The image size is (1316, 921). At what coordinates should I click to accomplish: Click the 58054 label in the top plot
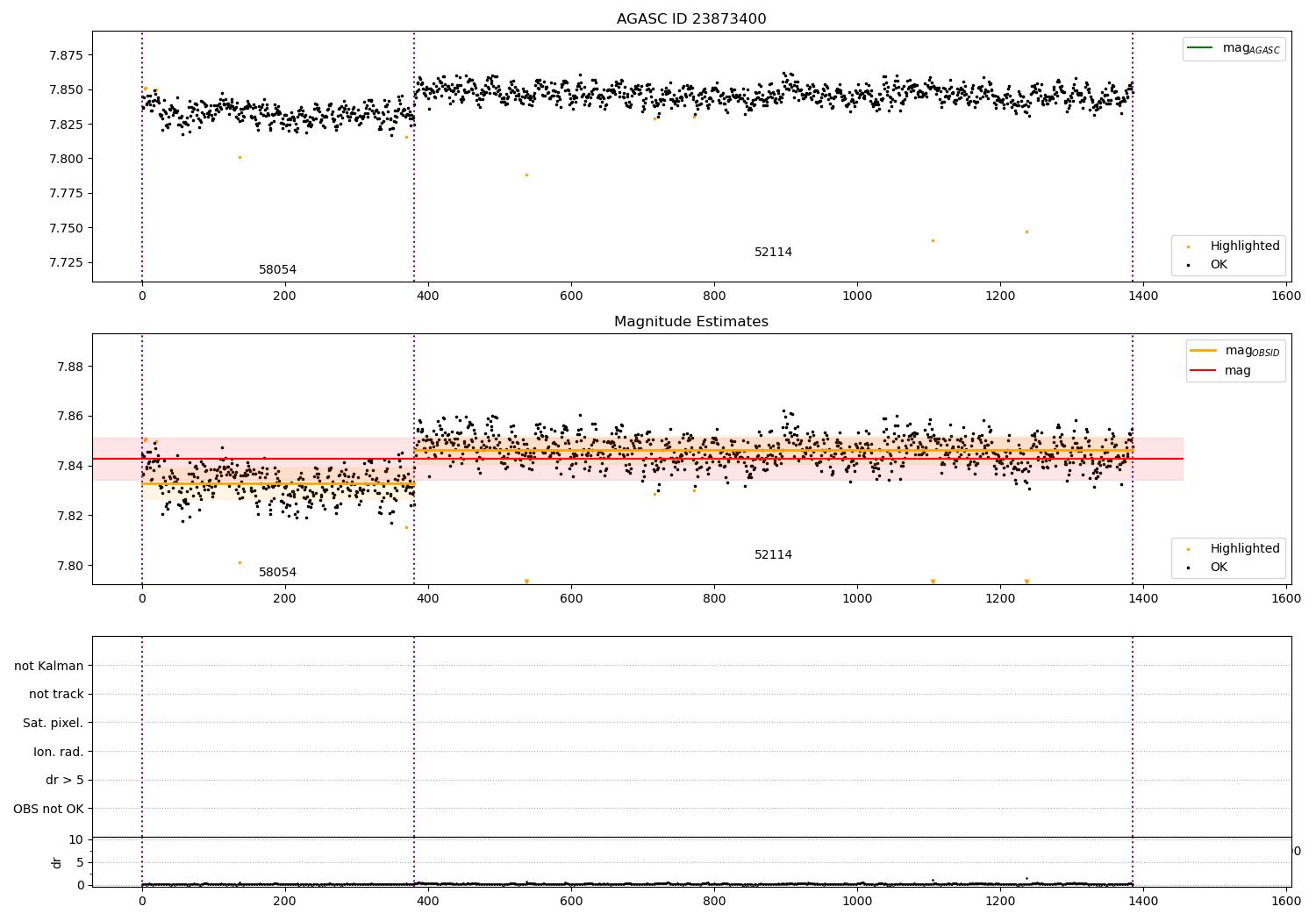click(x=277, y=270)
